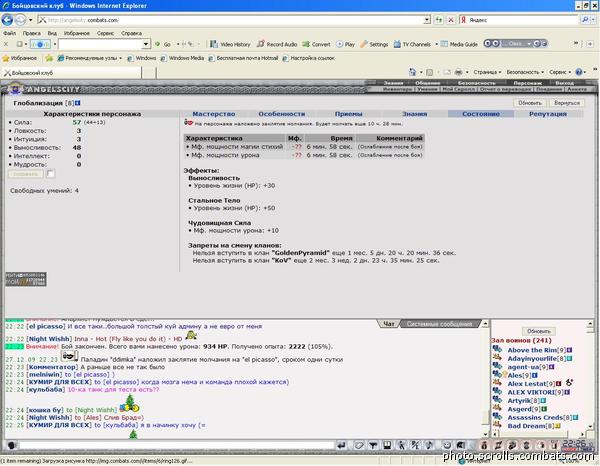Screen dimensions: 600x466
Task: Click the chat scrollbar down arrow
Action: 486,434
